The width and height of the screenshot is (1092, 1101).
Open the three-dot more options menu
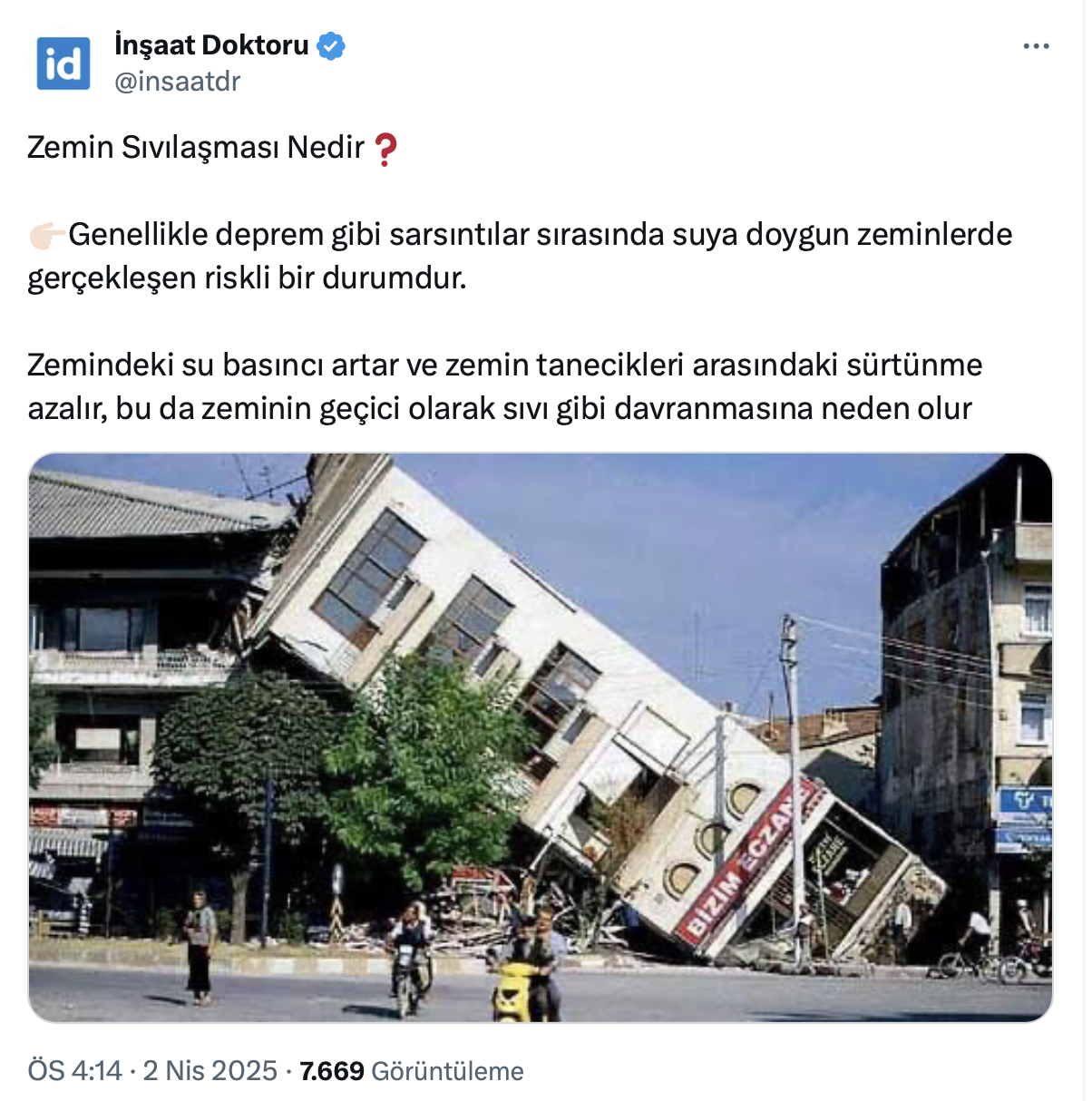[1036, 46]
